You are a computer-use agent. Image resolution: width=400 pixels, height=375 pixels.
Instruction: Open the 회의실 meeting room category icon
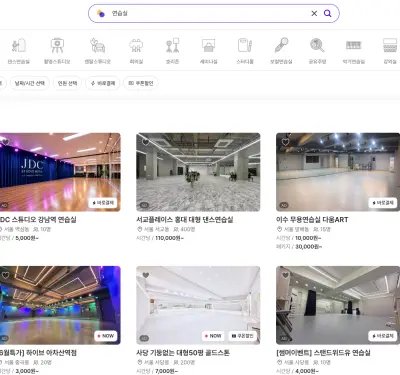136,46
